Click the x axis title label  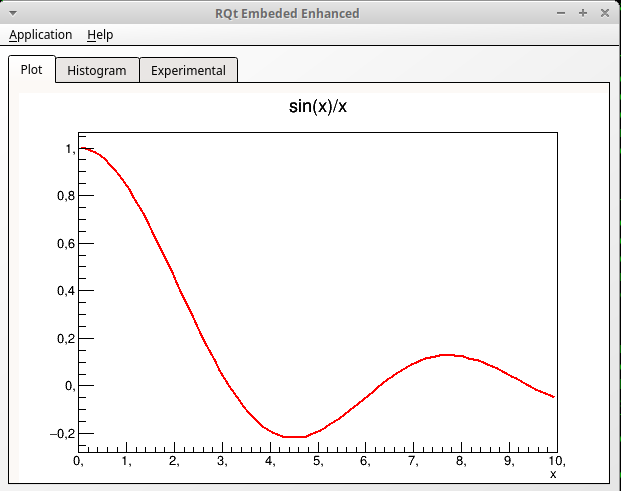pyautogui.click(x=553, y=474)
